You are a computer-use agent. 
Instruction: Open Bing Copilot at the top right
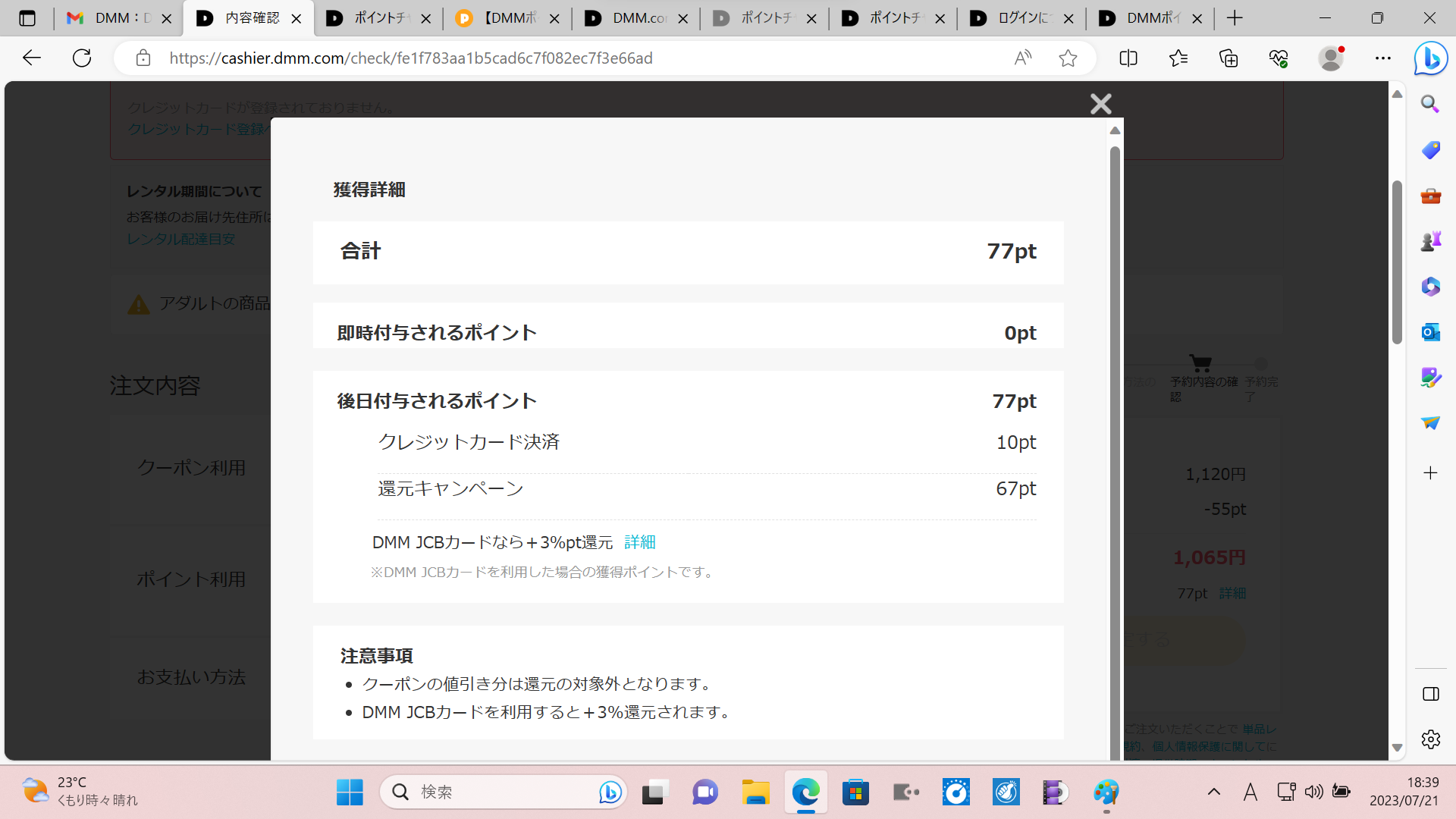pyautogui.click(x=1430, y=58)
